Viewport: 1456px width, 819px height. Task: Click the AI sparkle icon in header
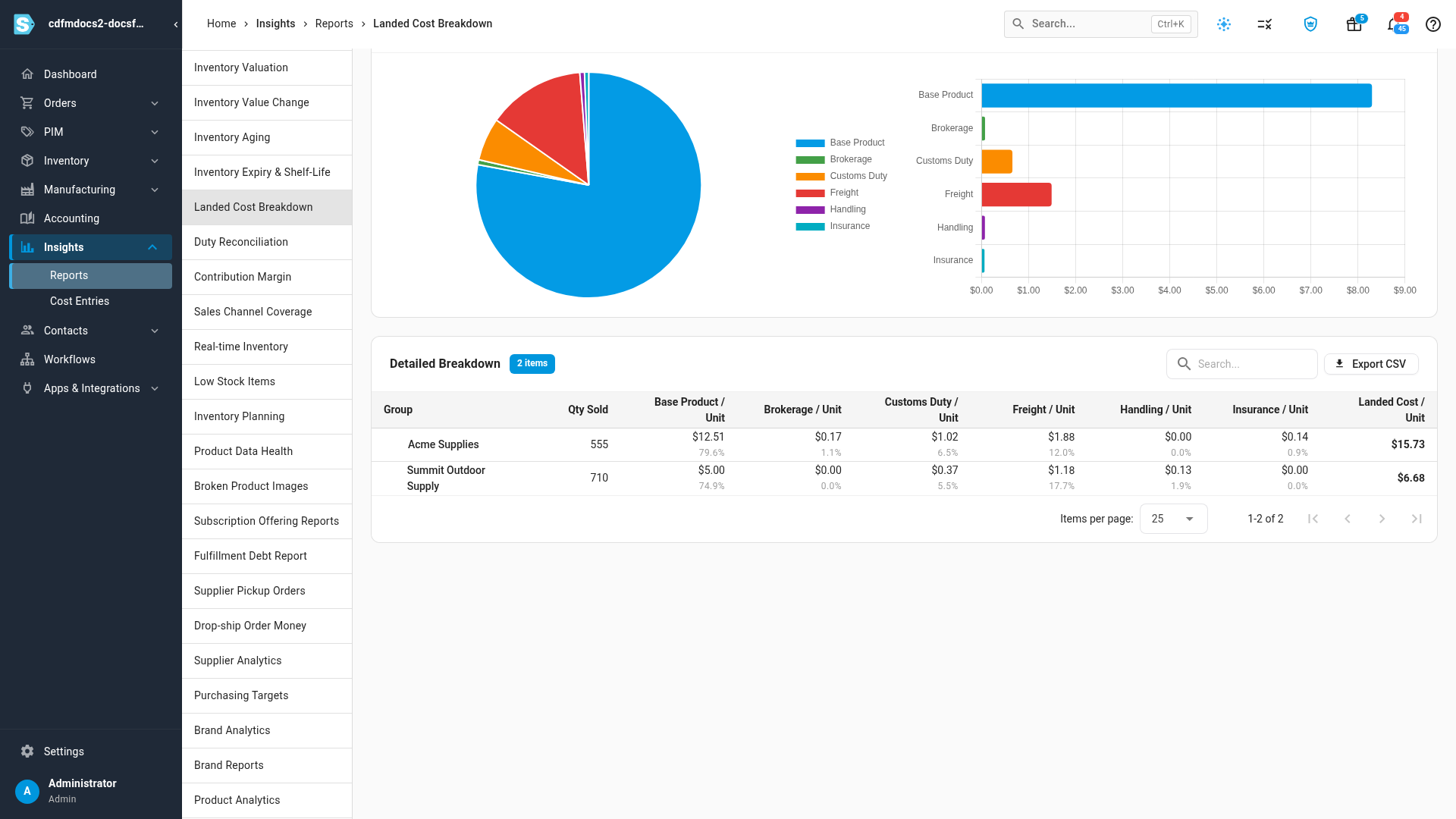[1224, 24]
